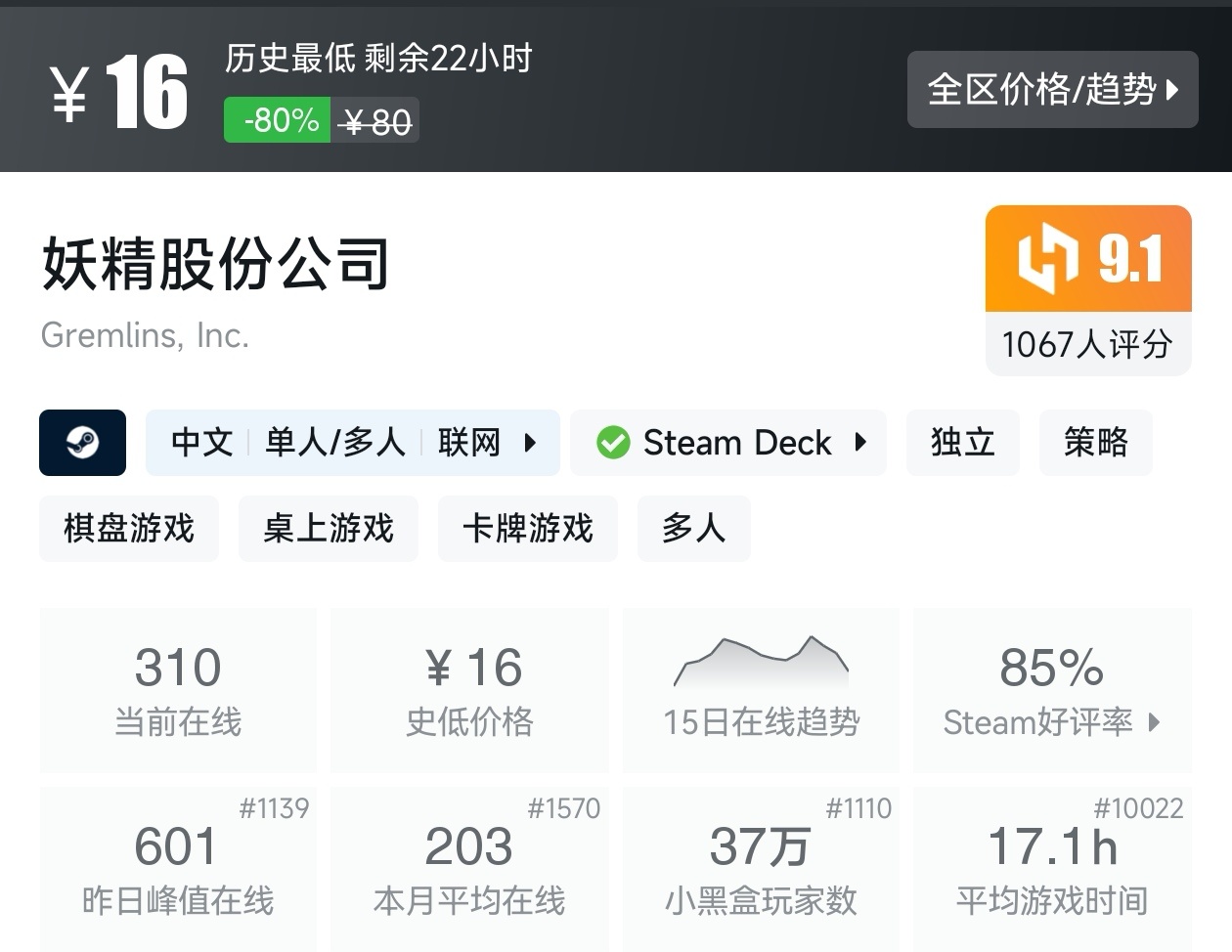1232x952 pixels.
Task: Click the Steam platform icon
Action: 82,443
